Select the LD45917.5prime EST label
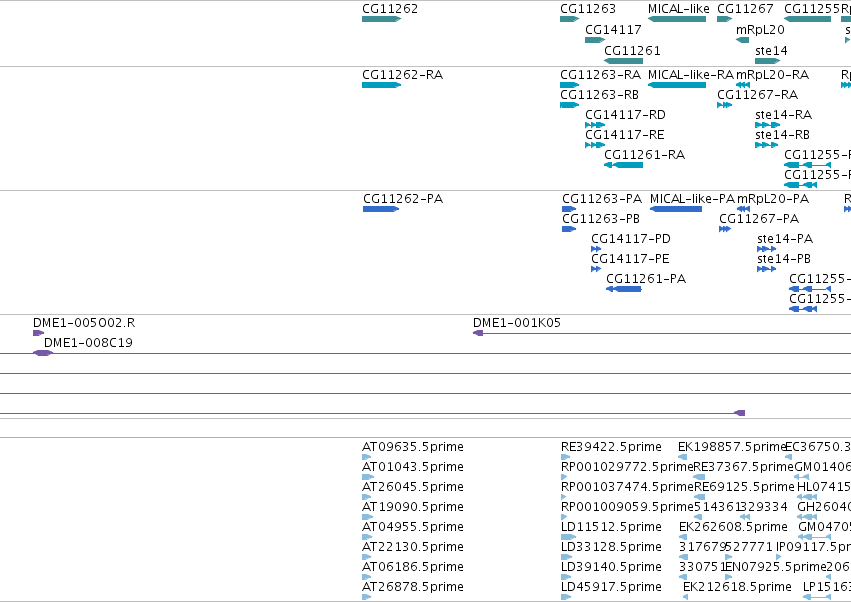Screen dimensions: 851x602 click(611, 588)
